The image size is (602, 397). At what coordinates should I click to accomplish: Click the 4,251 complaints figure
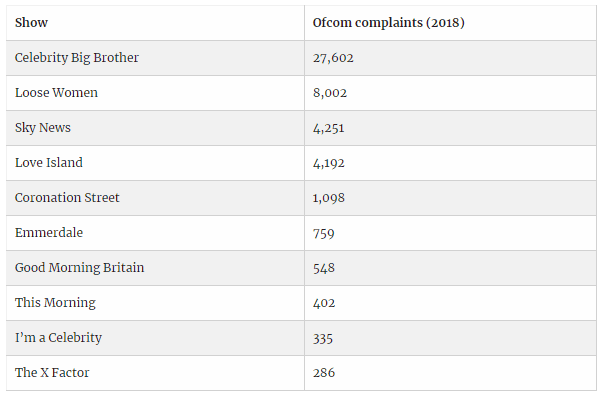tap(329, 128)
